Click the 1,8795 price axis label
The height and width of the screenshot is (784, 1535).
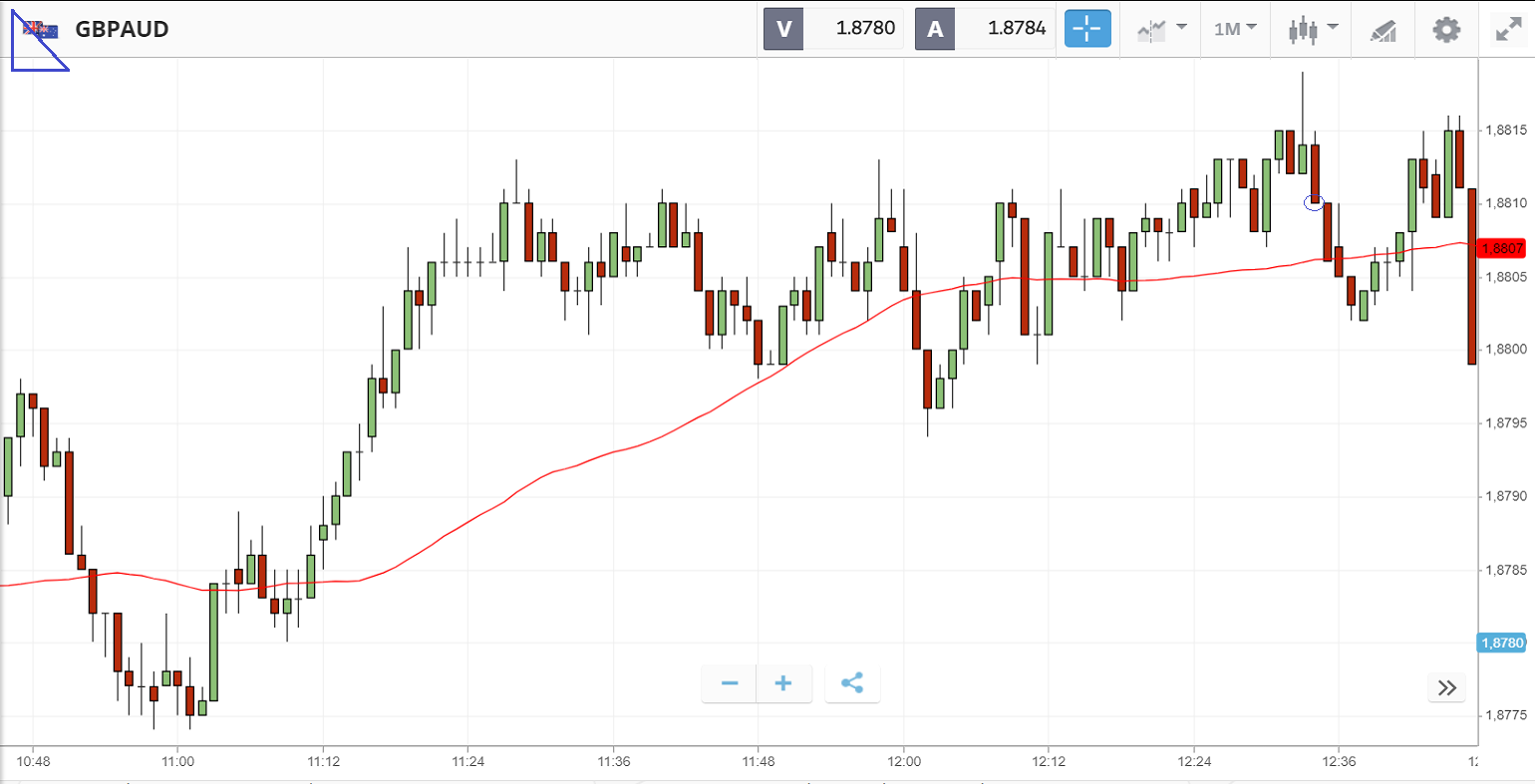(1505, 423)
